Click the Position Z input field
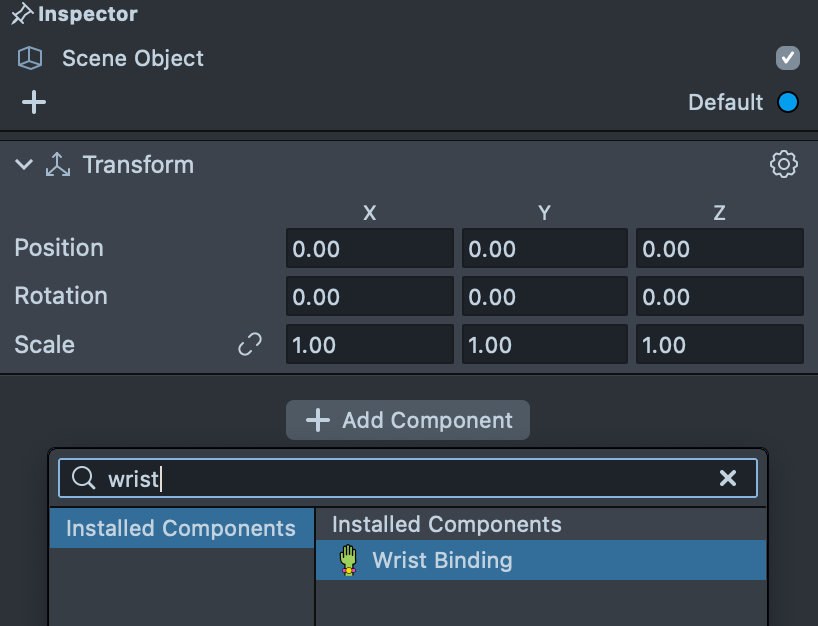 point(719,249)
